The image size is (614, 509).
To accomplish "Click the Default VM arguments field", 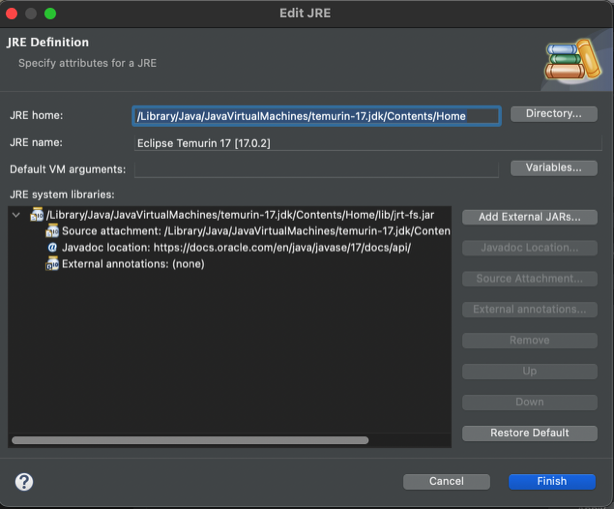I will click(x=316, y=169).
